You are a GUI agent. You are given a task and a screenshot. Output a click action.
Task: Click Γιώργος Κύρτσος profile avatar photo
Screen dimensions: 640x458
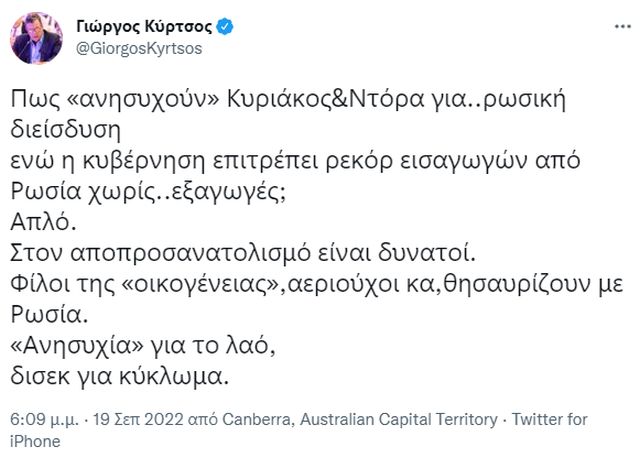pos(37,36)
